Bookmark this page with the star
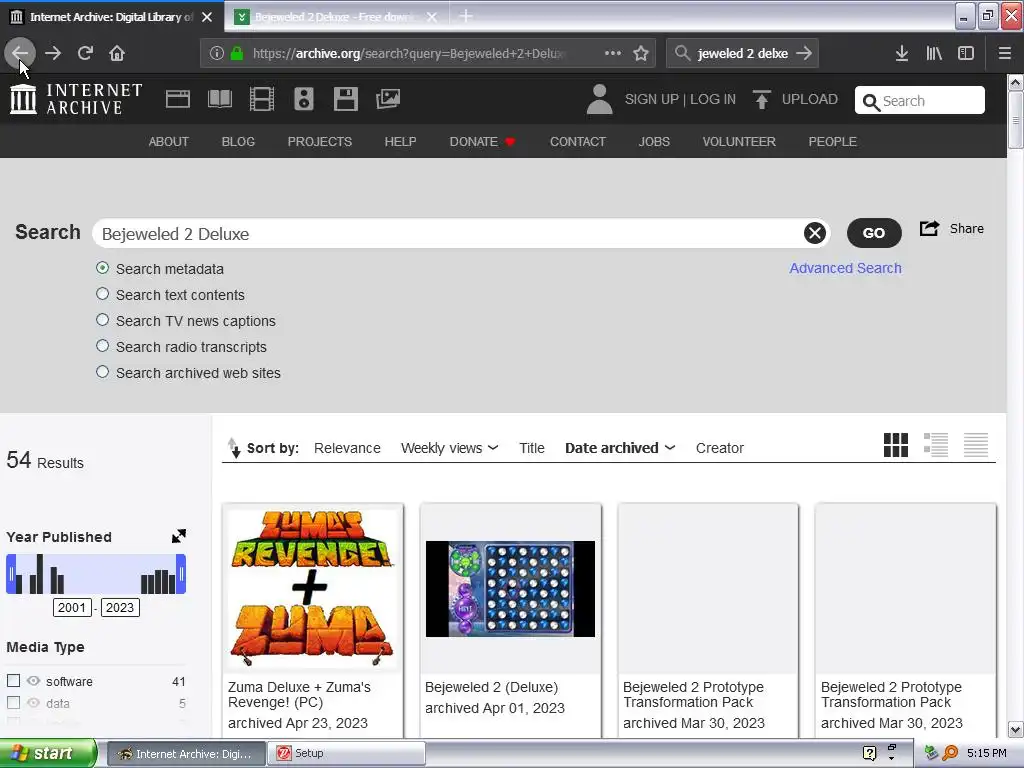Viewport: 1024px width, 768px height. pyautogui.click(x=641, y=53)
